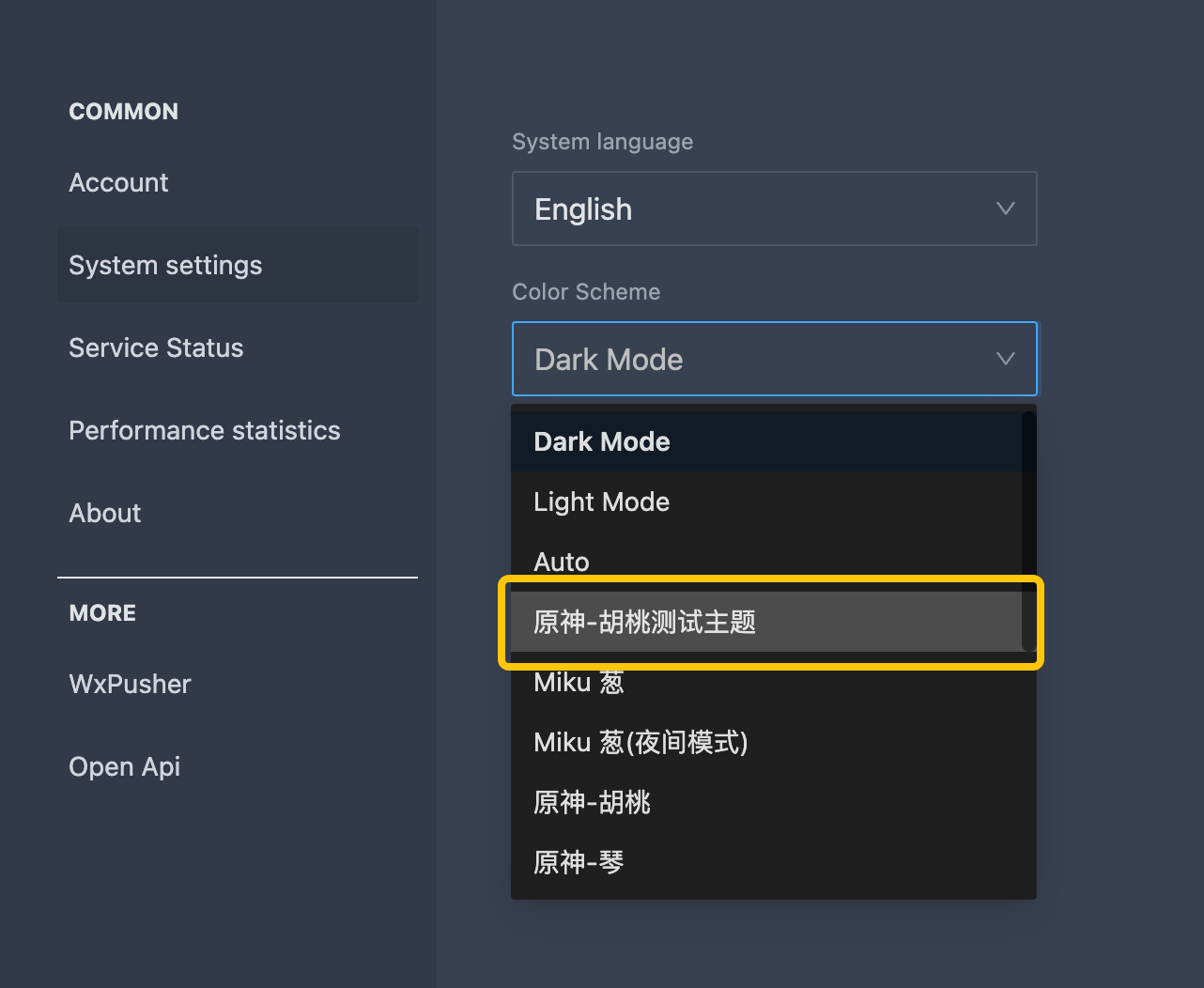Open WxPusher settings
Screen dimensions: 1204x988
click(x=130, y=684)
